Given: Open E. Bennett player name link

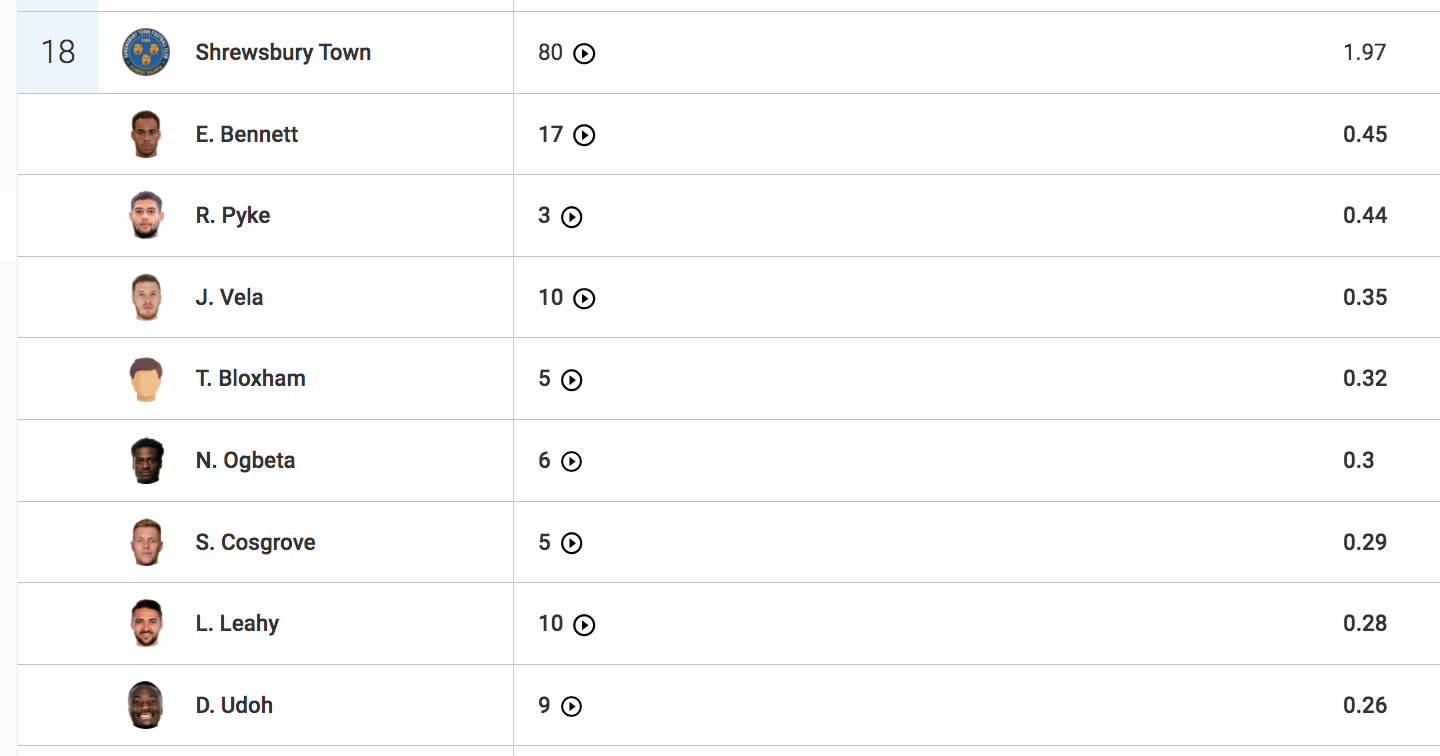Looking at the screenshot, I should (x=247, y=134).
